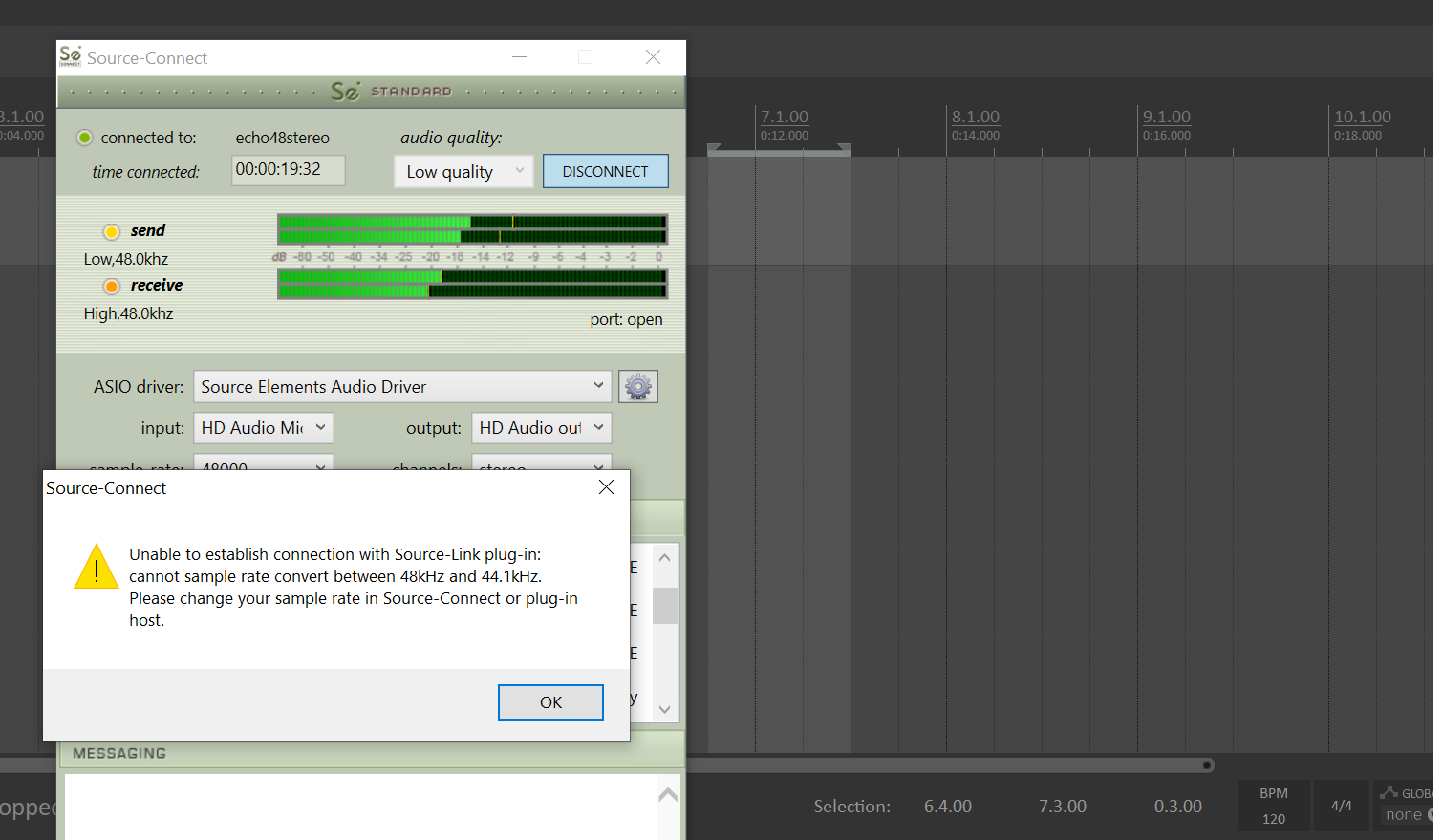Click the BPM 120 tempo field
Screen dimensions: 1443x840
point(1273,818)
